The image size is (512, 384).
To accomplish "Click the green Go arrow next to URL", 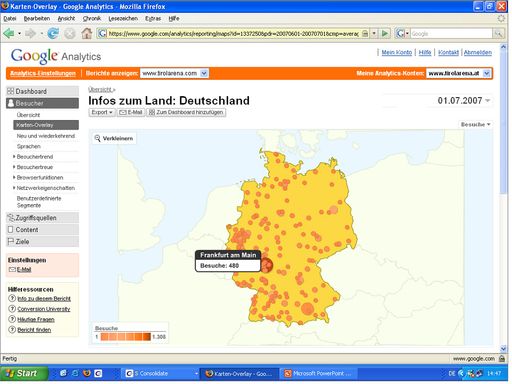I will tap(385, 33).
